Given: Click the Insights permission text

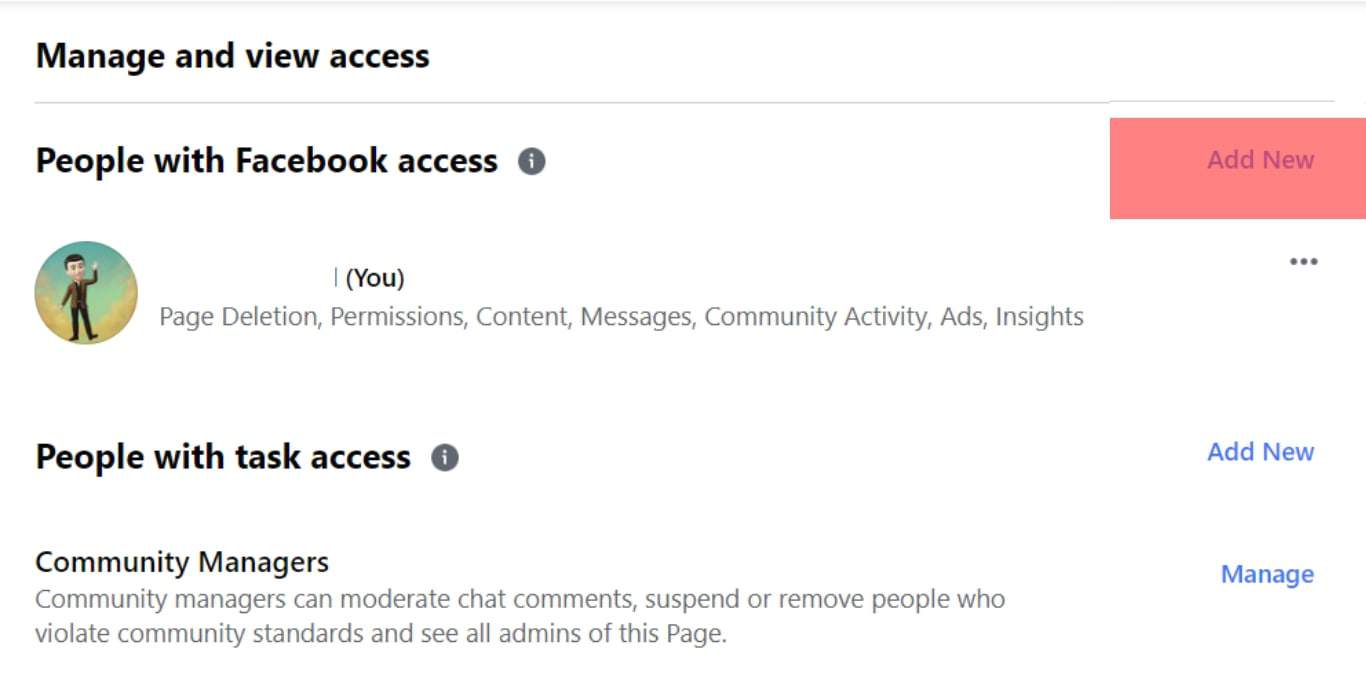Looking at the screenshot, I should pyautogui.click(x=1039, y=317).
